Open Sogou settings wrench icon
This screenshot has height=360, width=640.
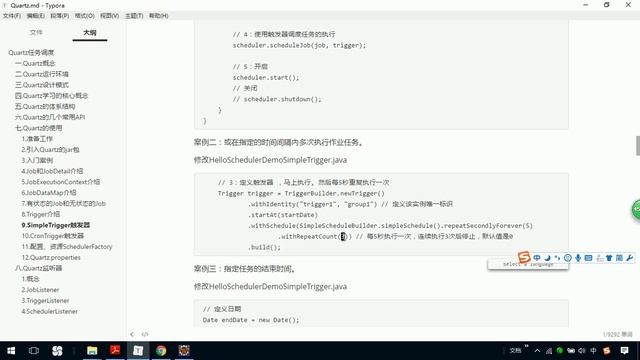click(x=629, y=258)
